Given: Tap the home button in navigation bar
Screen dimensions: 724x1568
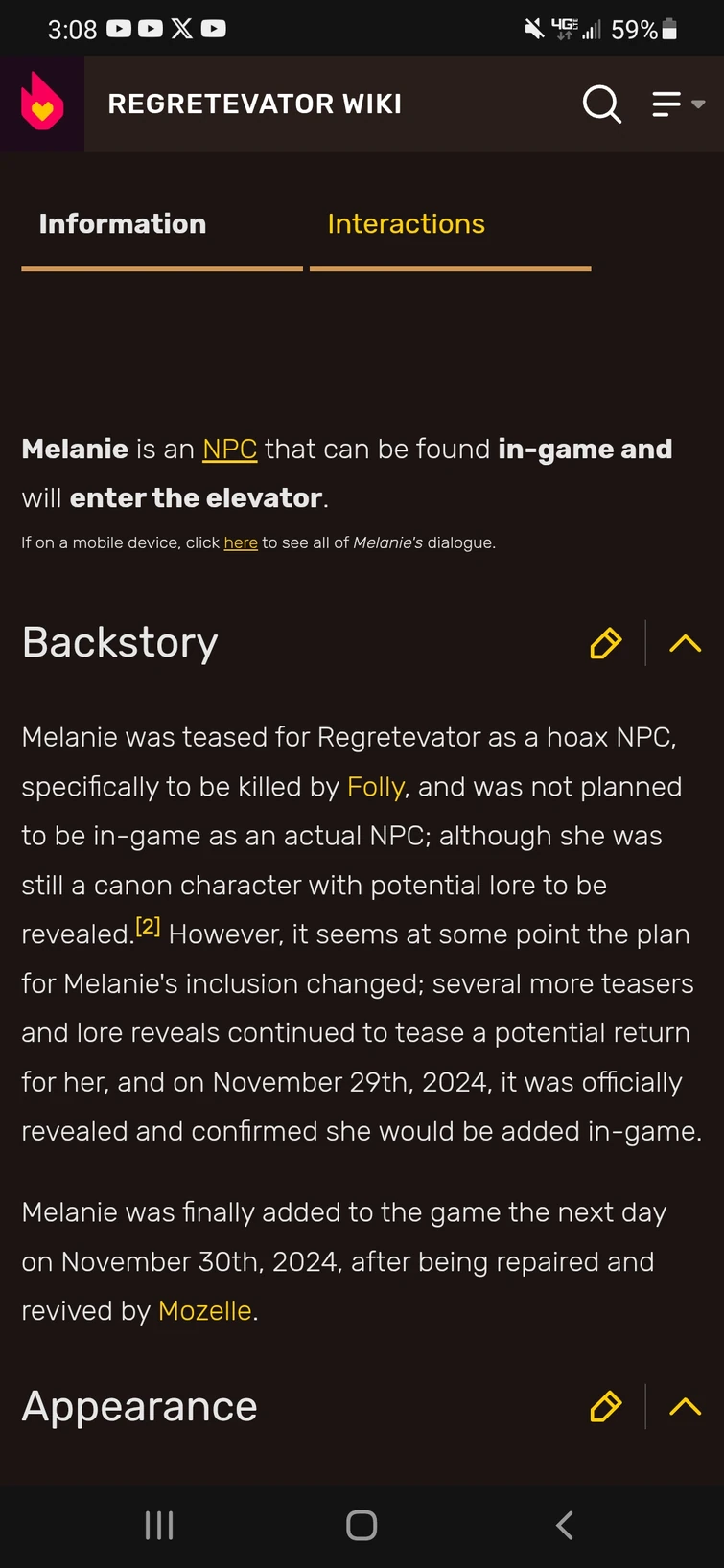Looking at the screenshot, I should click(x=362, y=1525).
